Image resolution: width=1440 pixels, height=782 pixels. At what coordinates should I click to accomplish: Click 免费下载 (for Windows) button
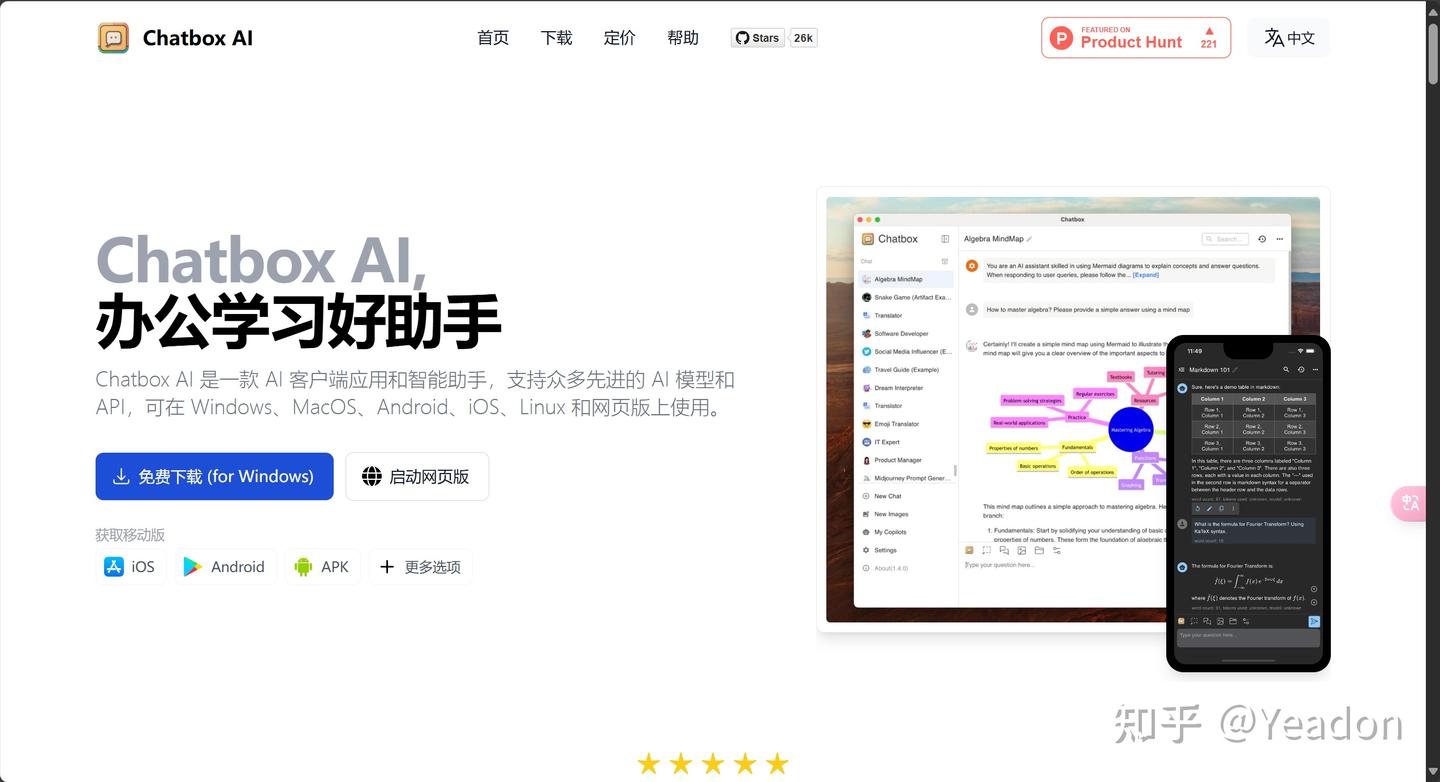tap(214, 476)
